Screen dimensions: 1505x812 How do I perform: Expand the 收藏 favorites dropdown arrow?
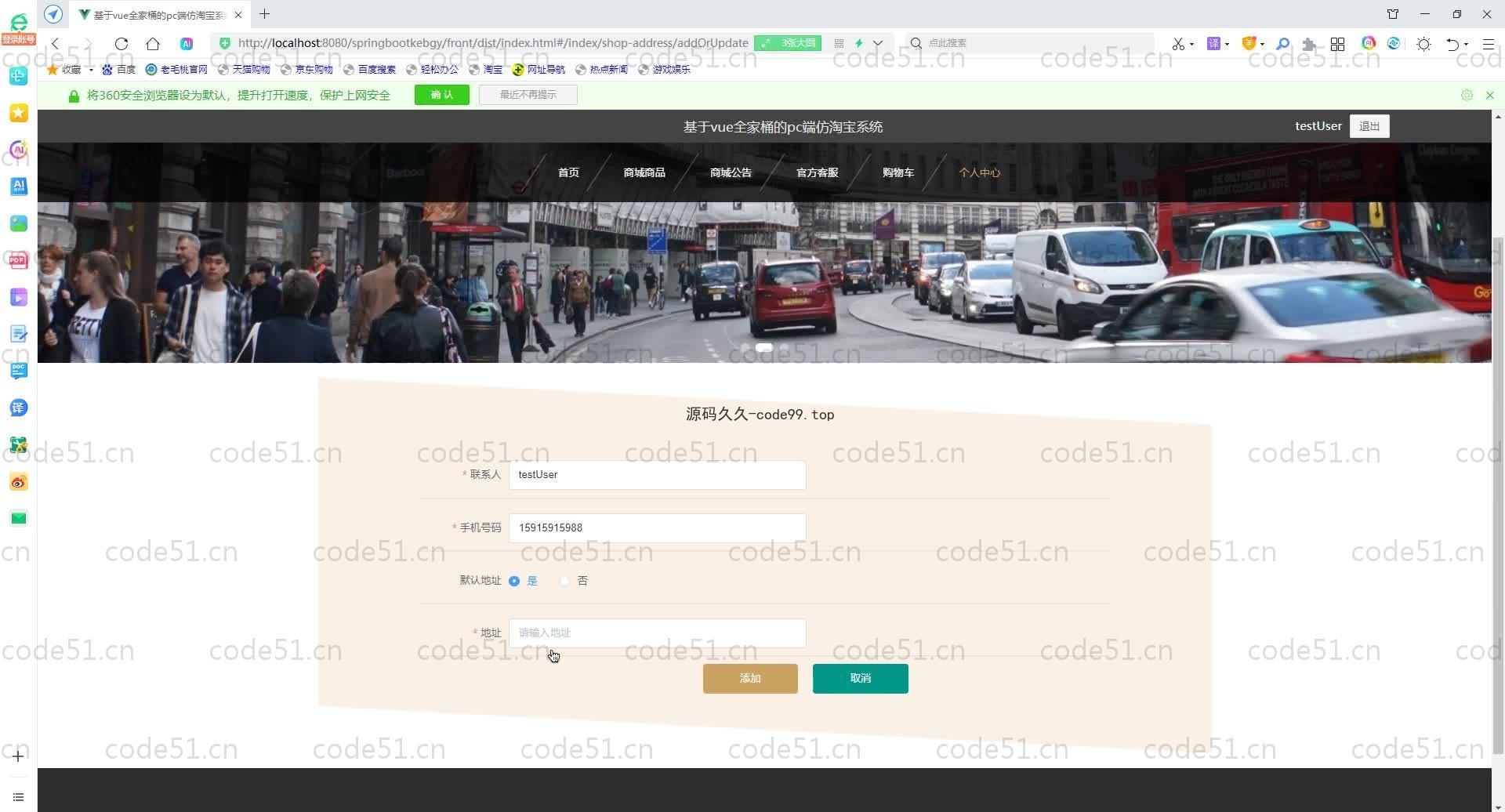91,70
